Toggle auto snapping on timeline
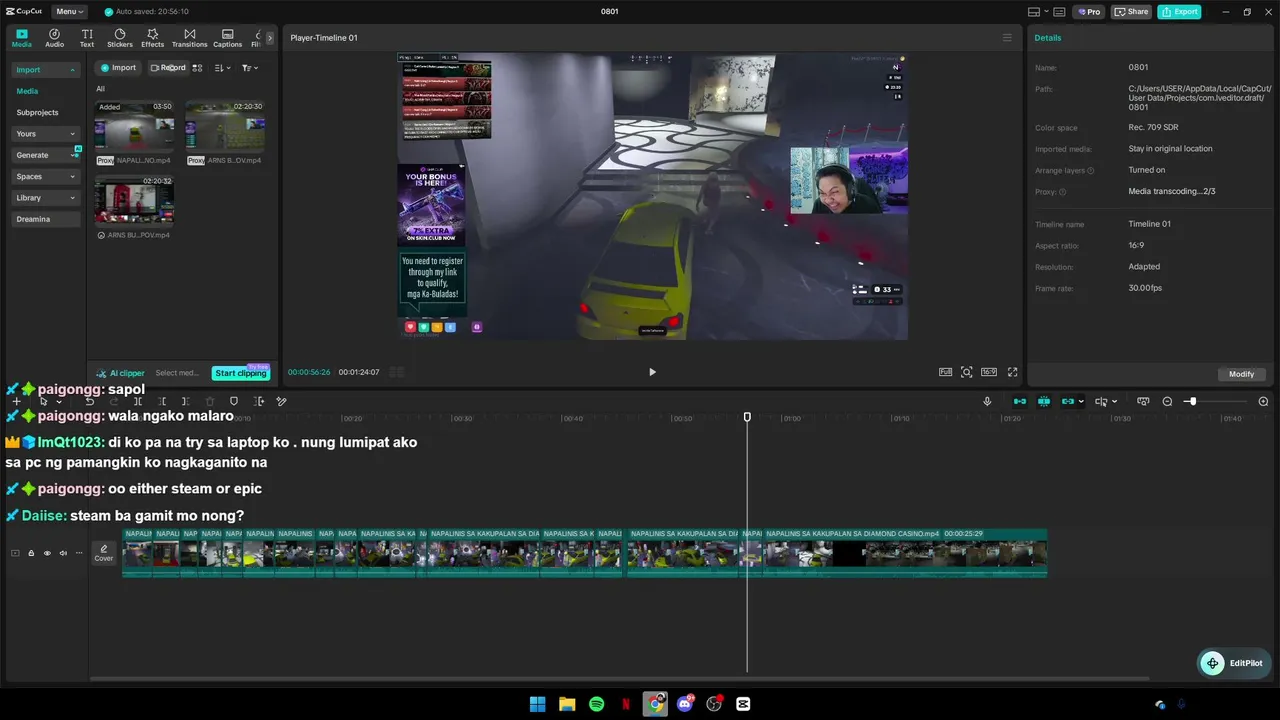1280x720 pixels. (1044, 401)
